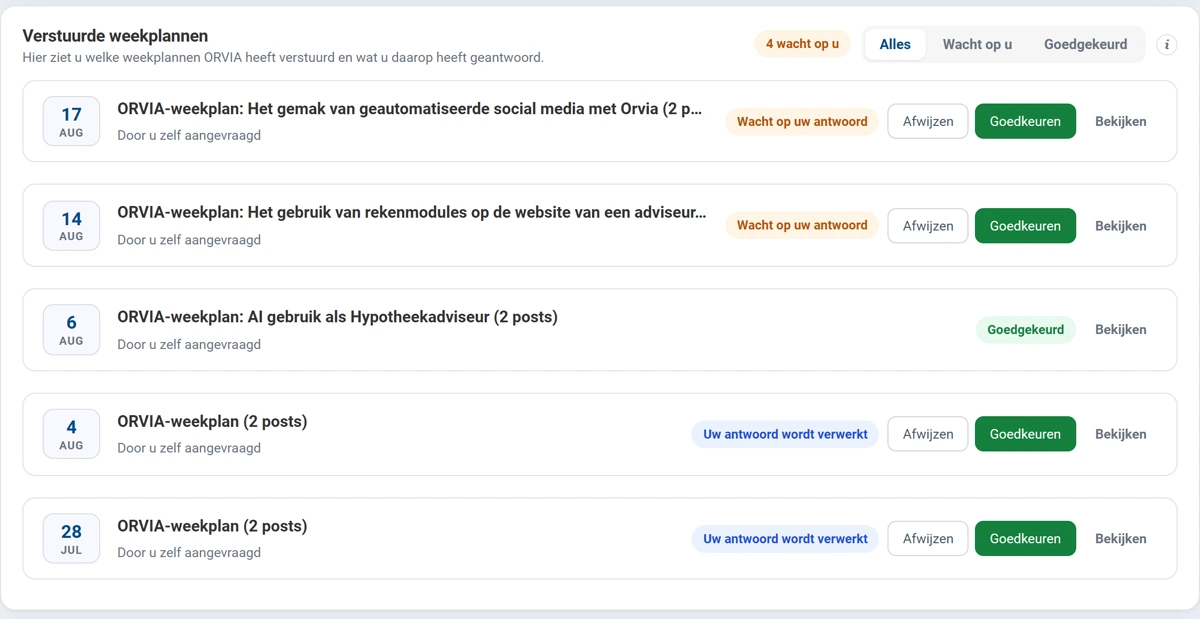Viewport: 1200px width, 619px height.
Task: Open the info icon next to the filter tabs
Action: pos(1167,44)
